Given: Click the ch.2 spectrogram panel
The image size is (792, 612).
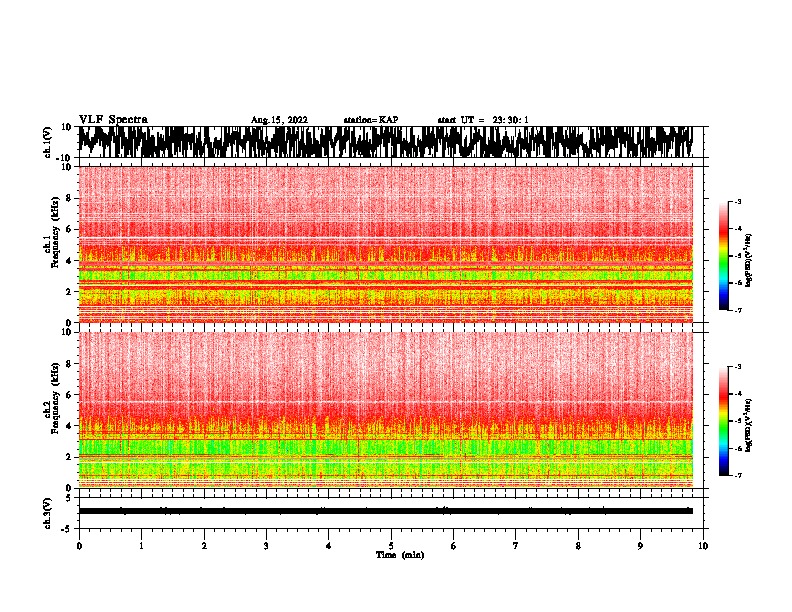Looking at the screenshot, I should pos(385,410).
